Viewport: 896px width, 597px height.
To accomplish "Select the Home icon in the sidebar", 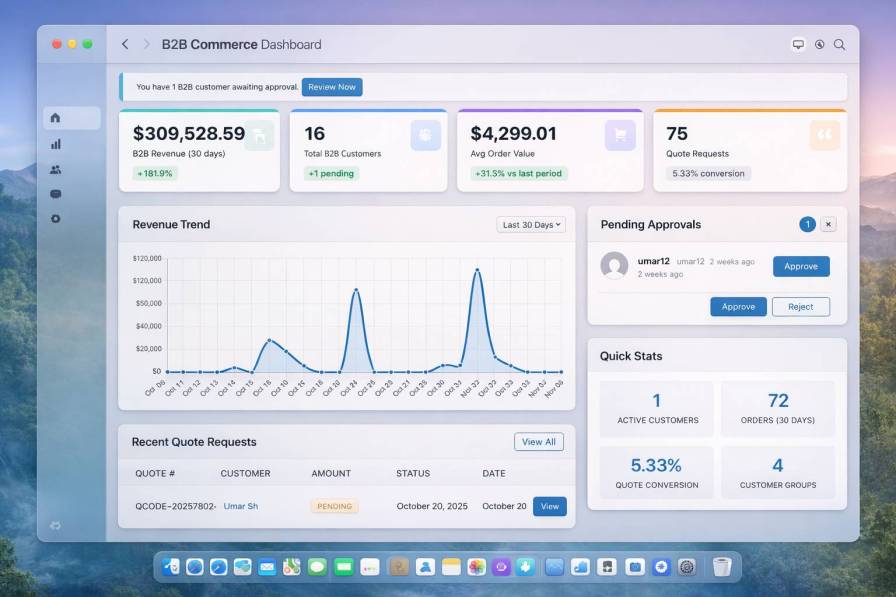I will [x=55, y=118].
